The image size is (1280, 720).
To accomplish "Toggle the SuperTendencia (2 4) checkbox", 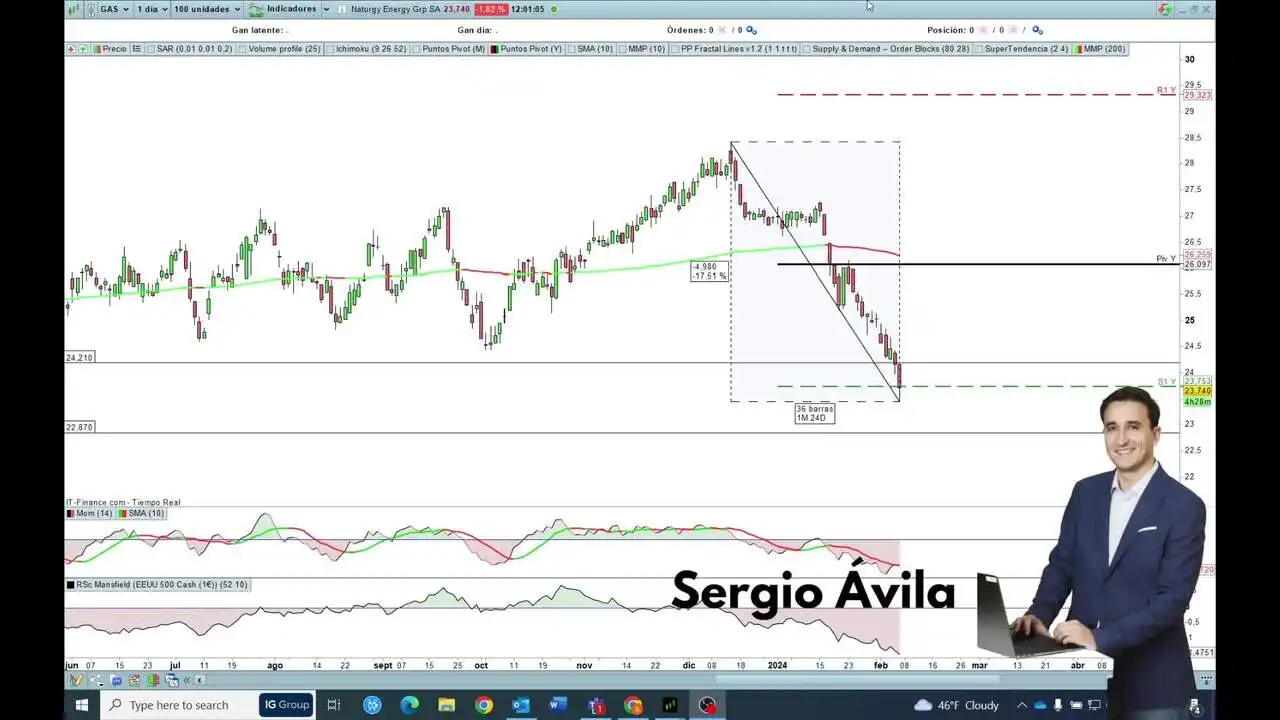I will coord(979,48).
